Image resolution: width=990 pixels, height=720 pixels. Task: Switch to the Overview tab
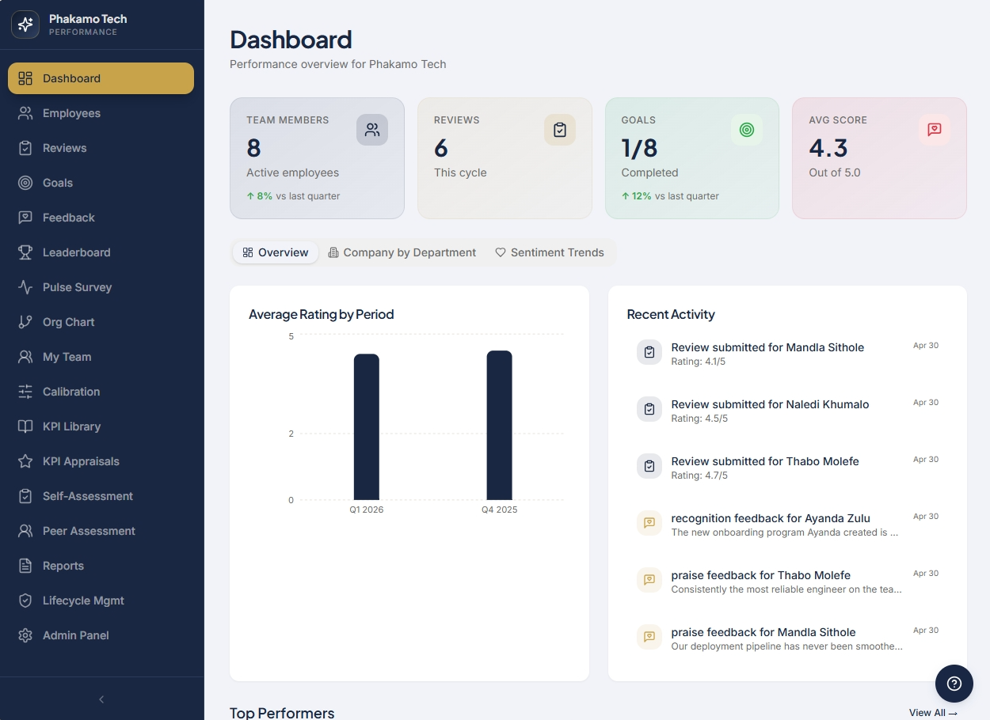coord(275,253)
